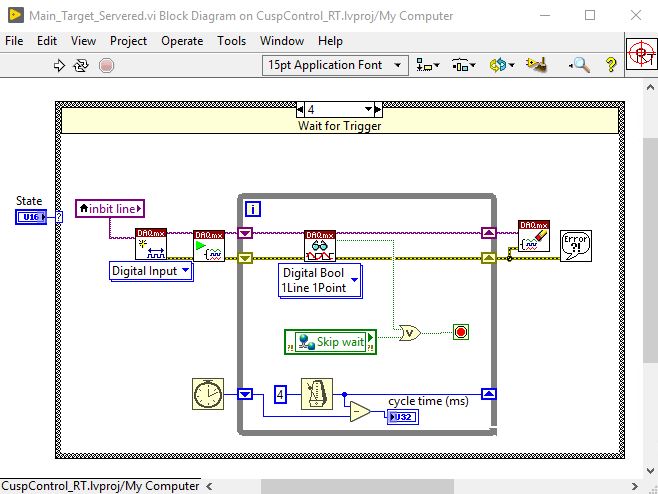Viewport: 658px width, 494px height.
Task: Click the vertical scrollbar up arrow
Action: (x=650, y=88)
